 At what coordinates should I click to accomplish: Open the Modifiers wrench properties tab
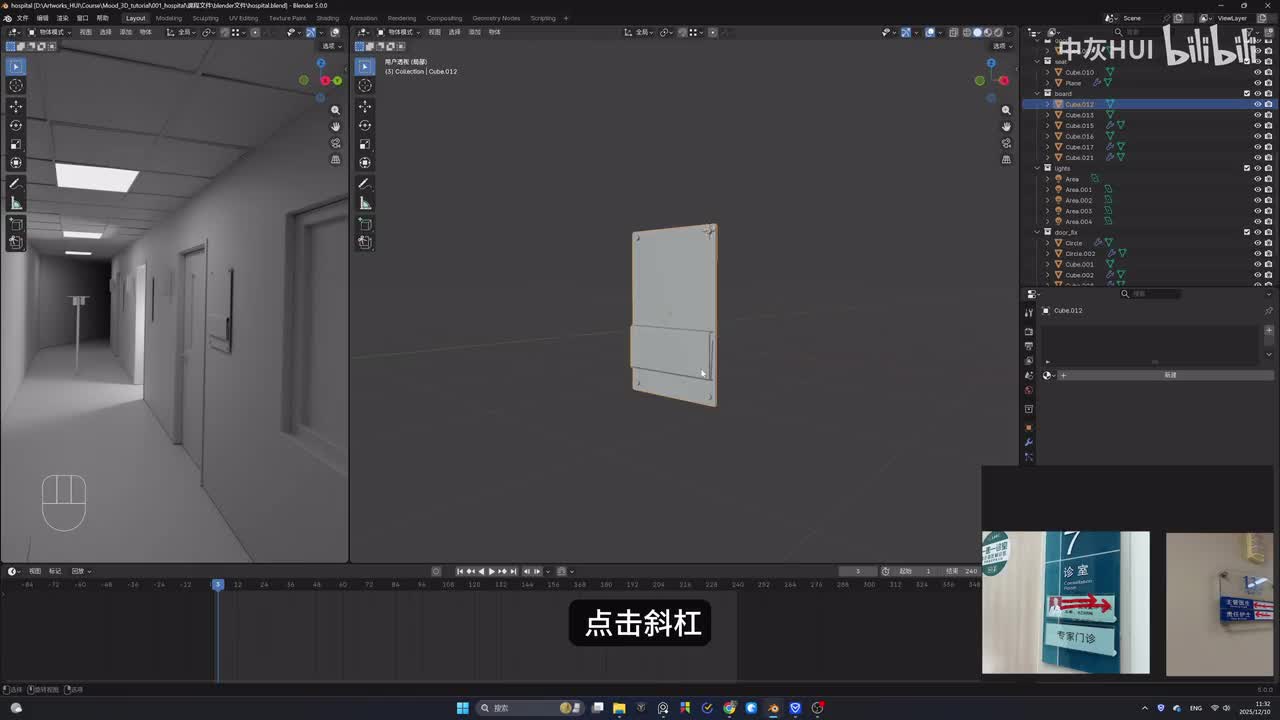pyautogui.click(x=1028, y=442)
